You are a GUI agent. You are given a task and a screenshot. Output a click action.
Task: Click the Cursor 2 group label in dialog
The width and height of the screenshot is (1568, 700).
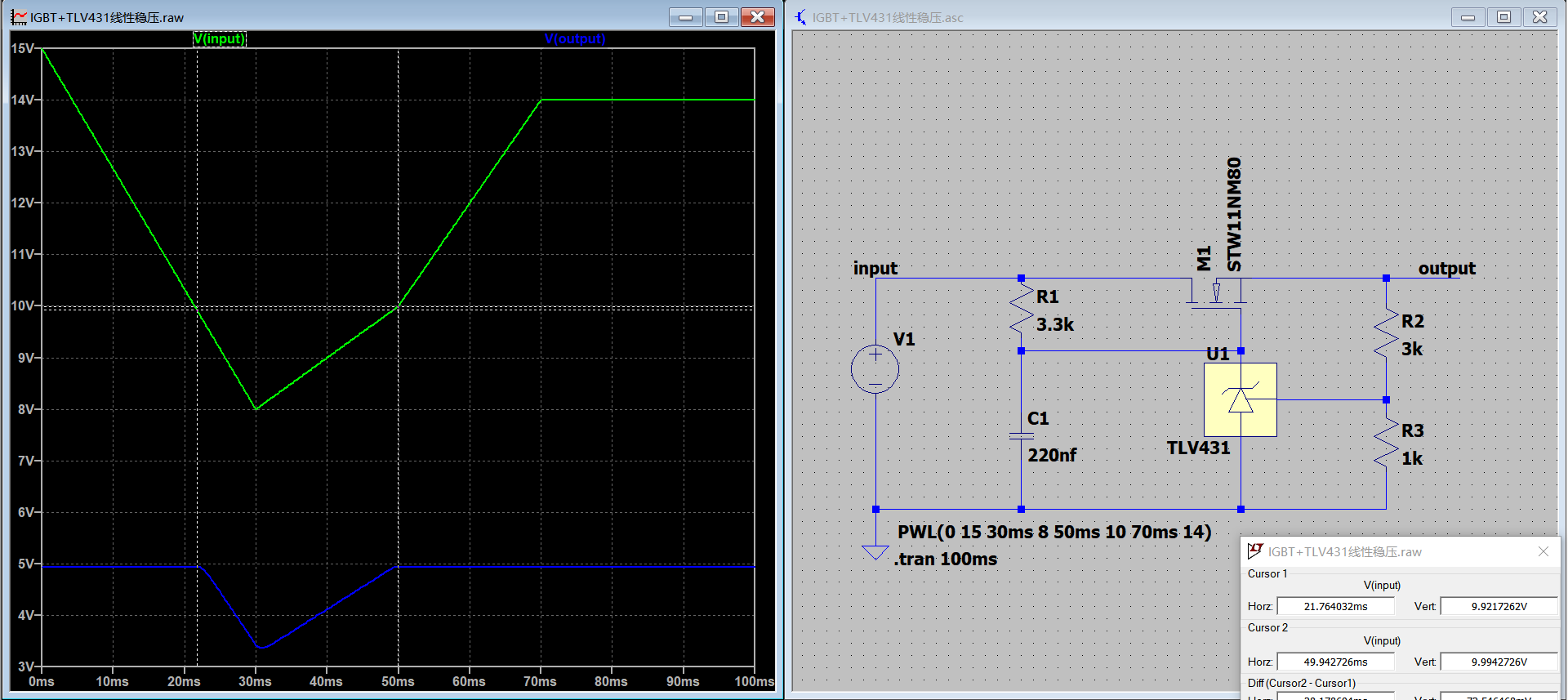click(1267, 627)
